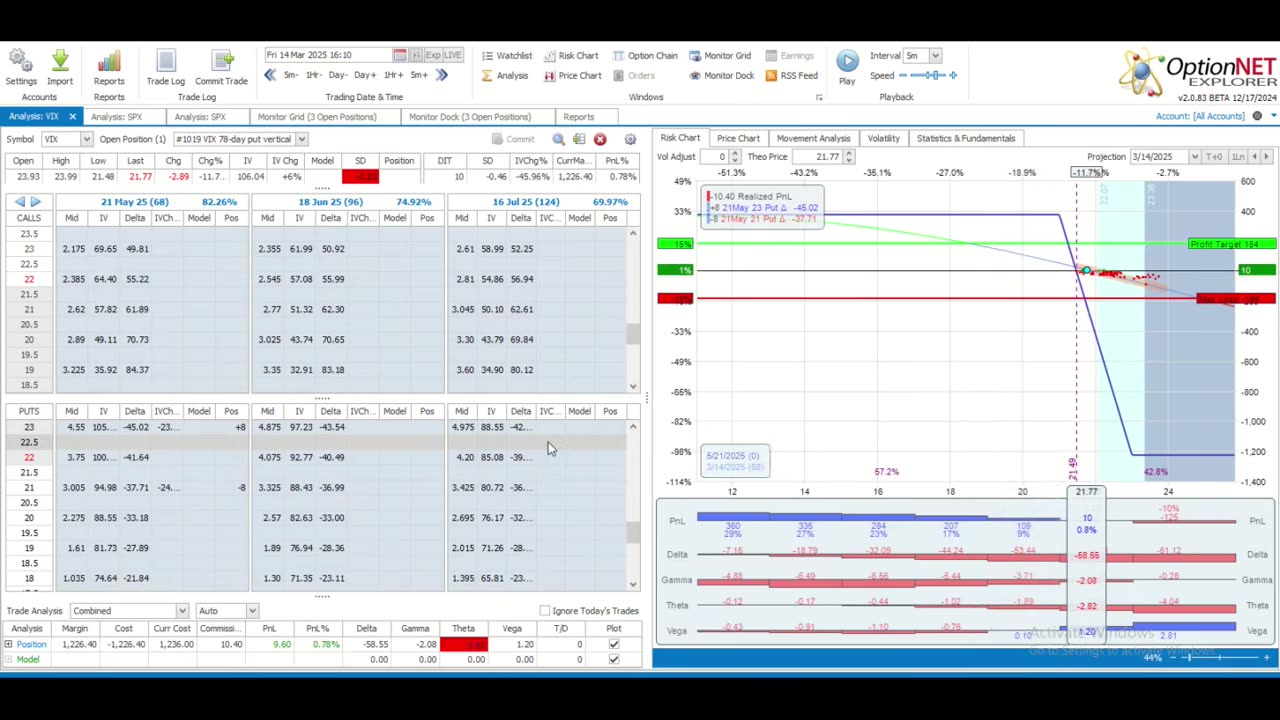The width and height of the screenshot is (1280, 720).
Task: Step forward one day with Day+
Action: click(x=365, y=75)
